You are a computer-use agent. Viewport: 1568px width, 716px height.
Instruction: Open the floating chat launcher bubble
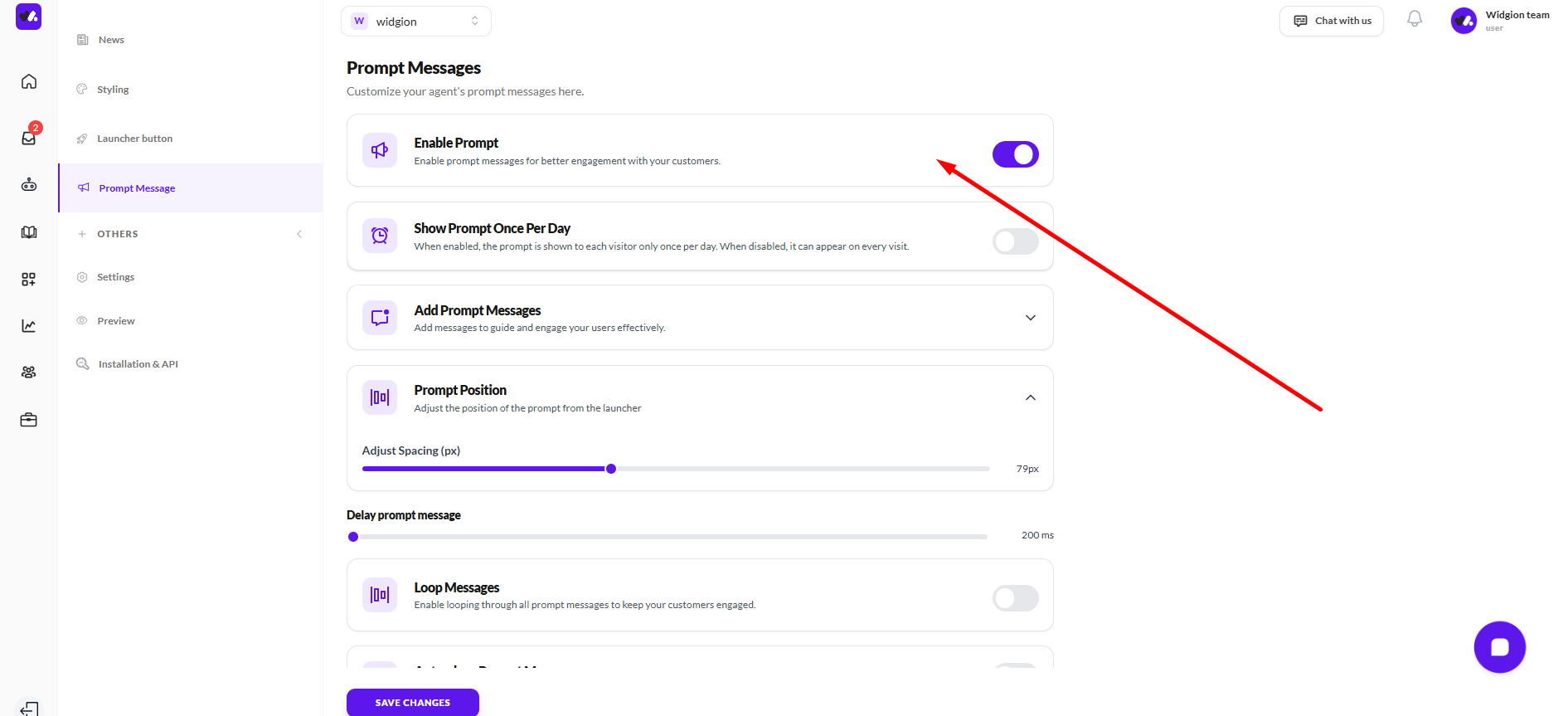coord(1499,647)
